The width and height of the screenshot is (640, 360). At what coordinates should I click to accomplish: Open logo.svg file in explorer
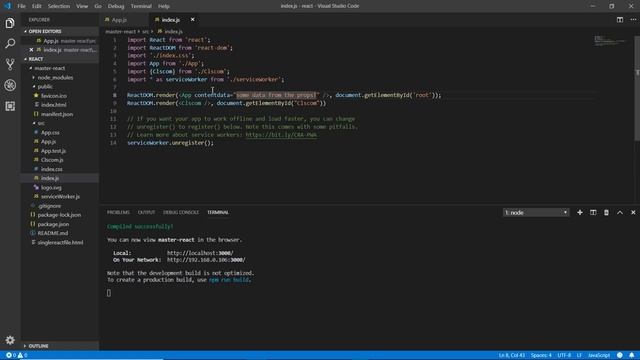pyautogui.click(x=51, y=187)
